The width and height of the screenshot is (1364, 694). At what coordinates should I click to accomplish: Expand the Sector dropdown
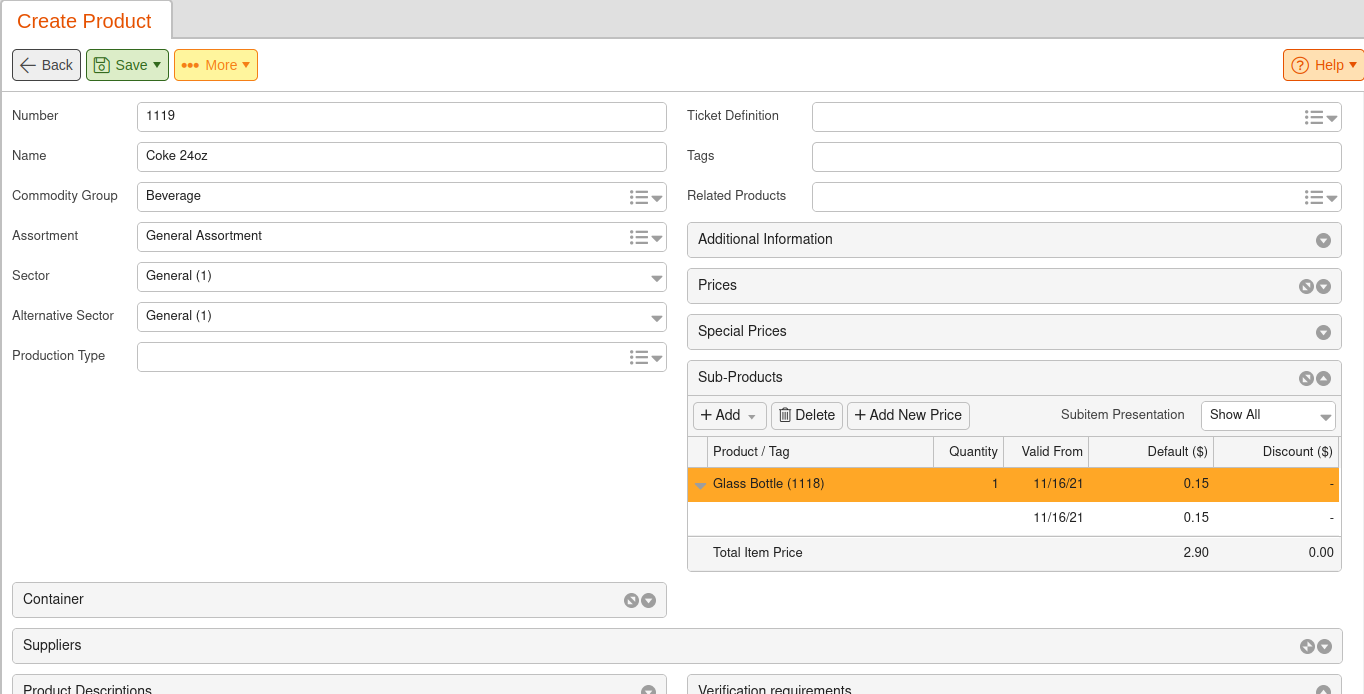click(x=657, y=278)
